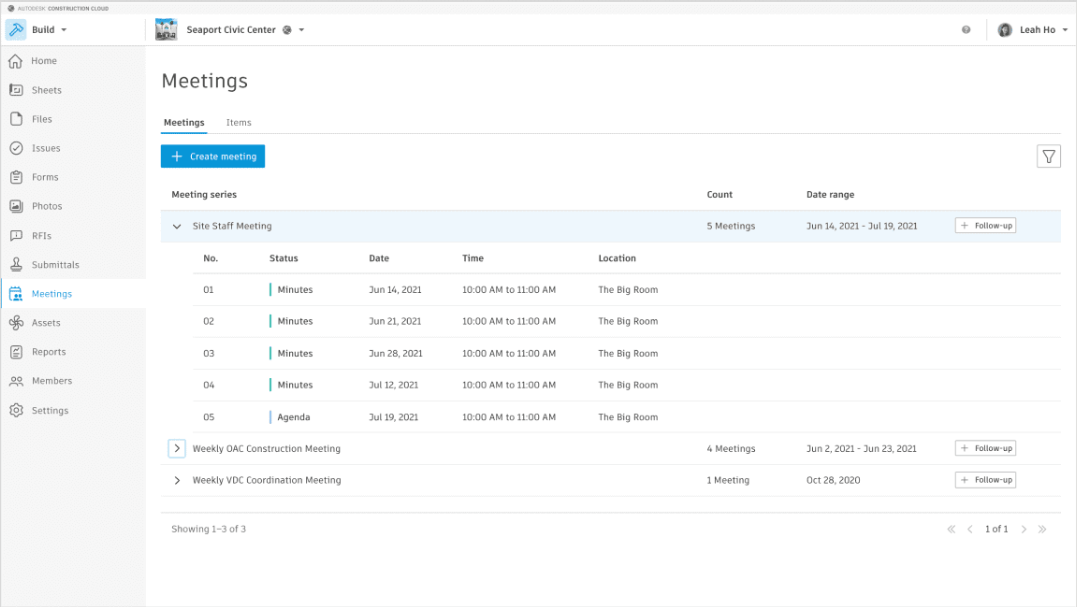This screenshot has height=607, width=1077.
Task: Open the RFIs speech bubble icon
Action: (x=16, y=236)
